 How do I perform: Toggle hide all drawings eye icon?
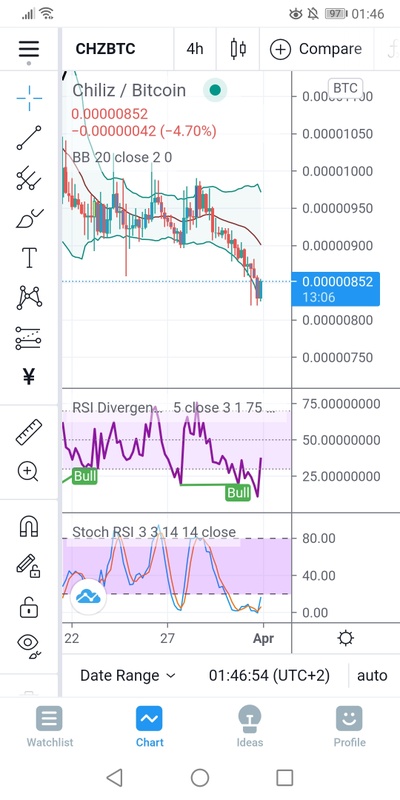30,645
